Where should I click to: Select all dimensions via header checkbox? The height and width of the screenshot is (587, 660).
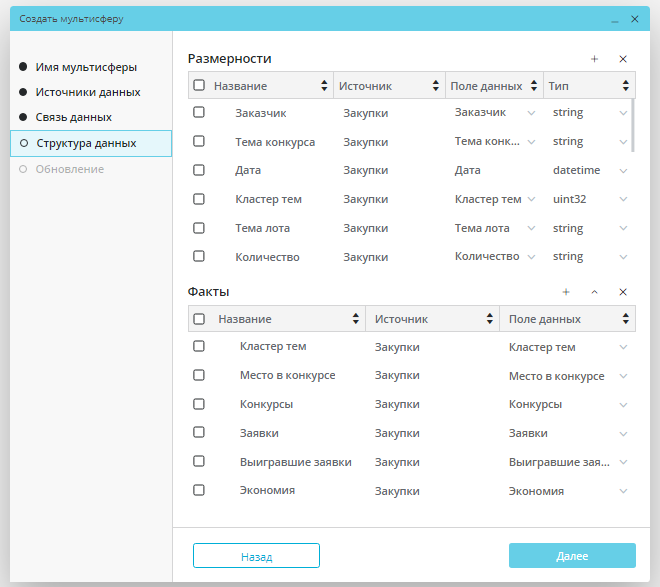(199, 86)
